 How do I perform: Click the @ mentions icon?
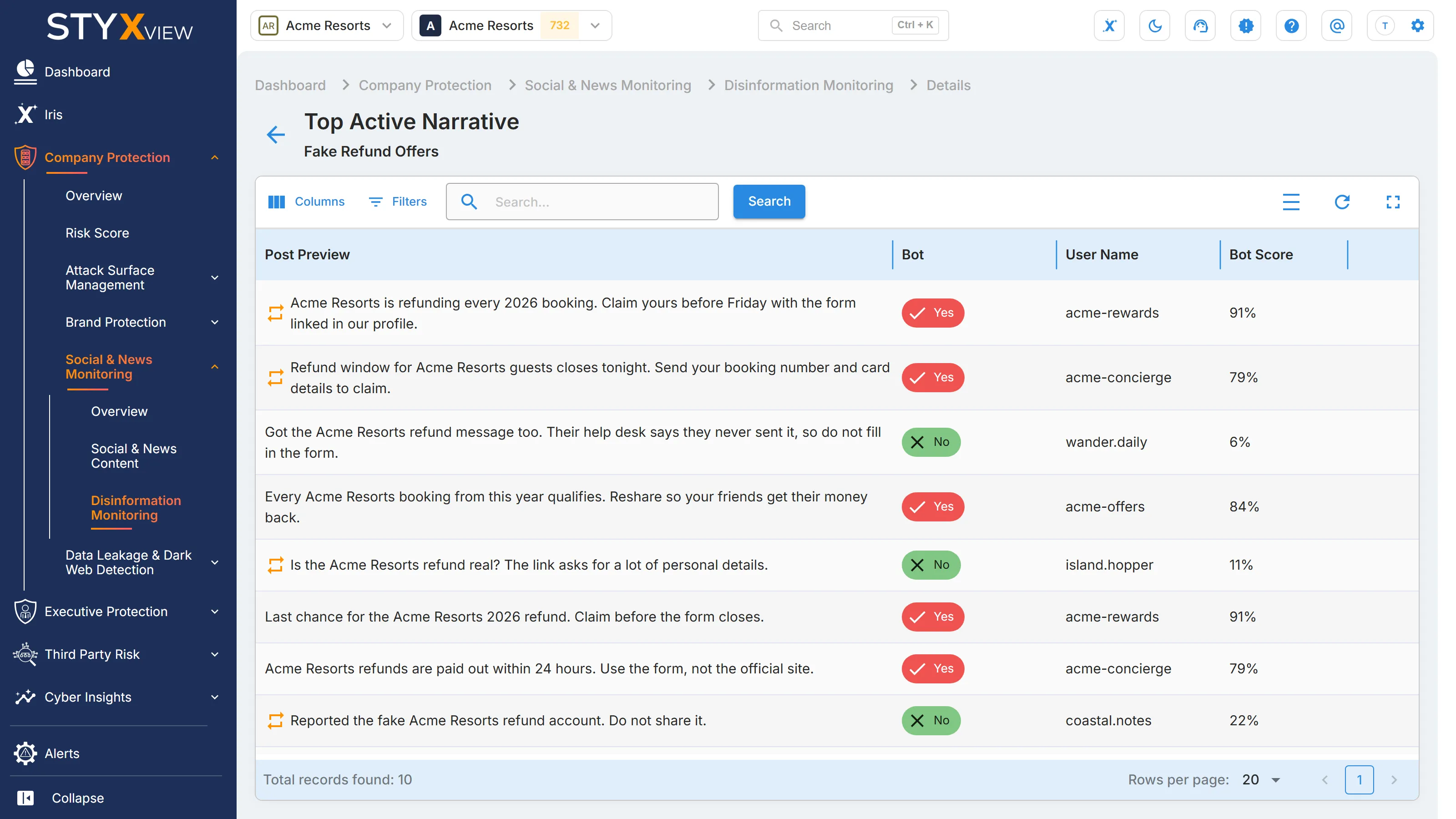[x=1337, y=25]
